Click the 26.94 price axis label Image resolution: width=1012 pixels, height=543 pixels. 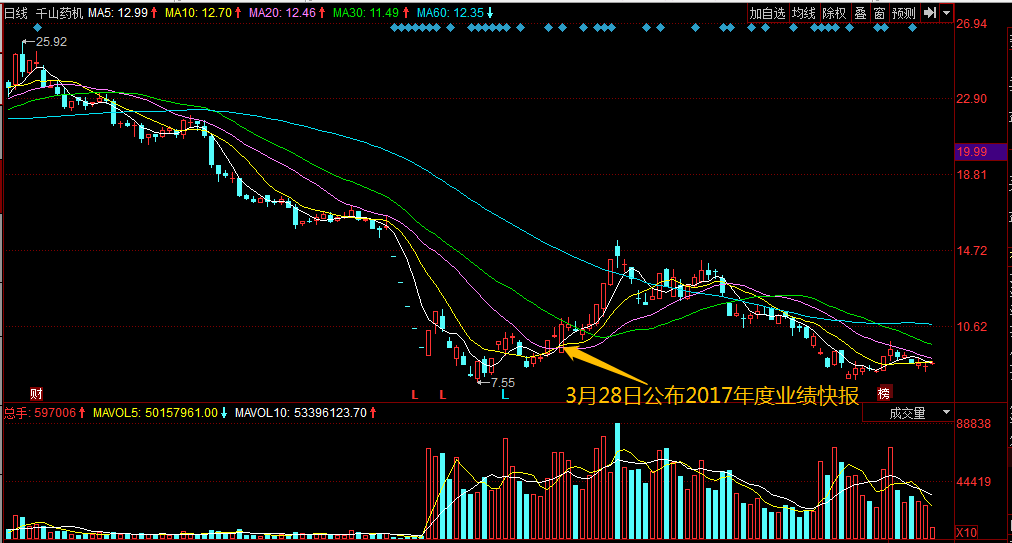pos(972,25)
